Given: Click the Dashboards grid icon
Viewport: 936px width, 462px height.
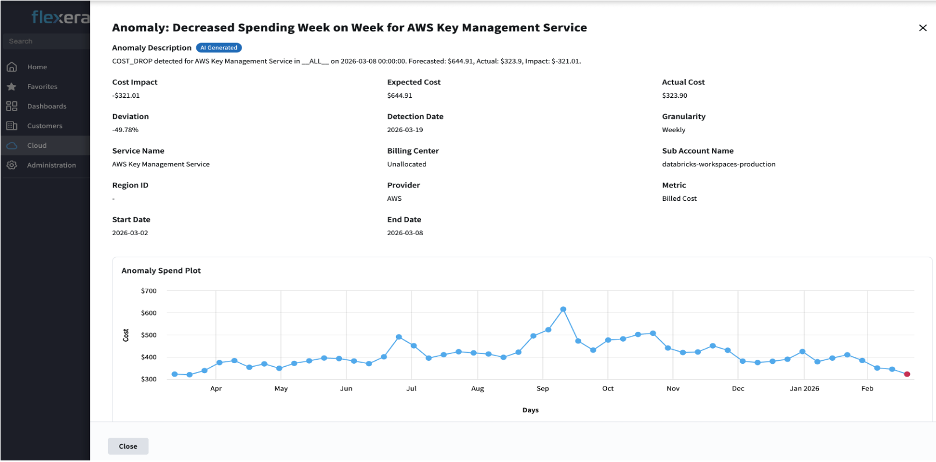Looking at the screenshot, I should [x=11, y=106].
